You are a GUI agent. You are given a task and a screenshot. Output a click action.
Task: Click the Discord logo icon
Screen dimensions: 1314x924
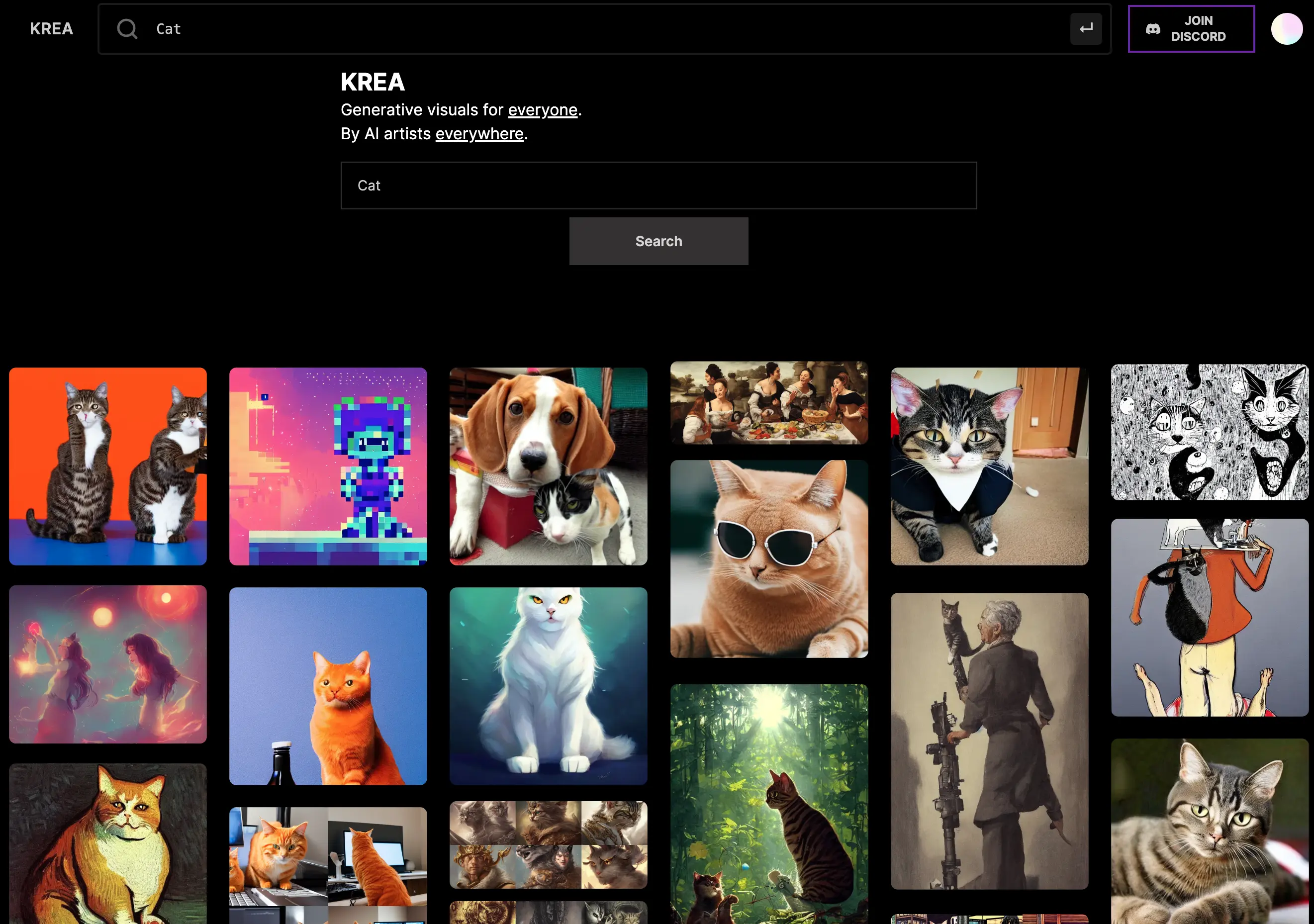coord(1153,29)
